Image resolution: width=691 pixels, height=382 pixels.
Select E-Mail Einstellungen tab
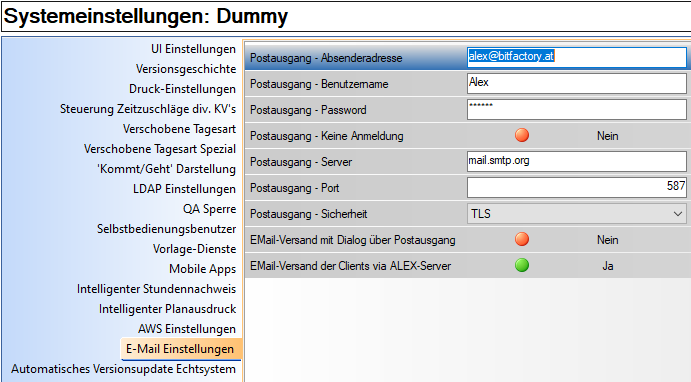point(181,349)
